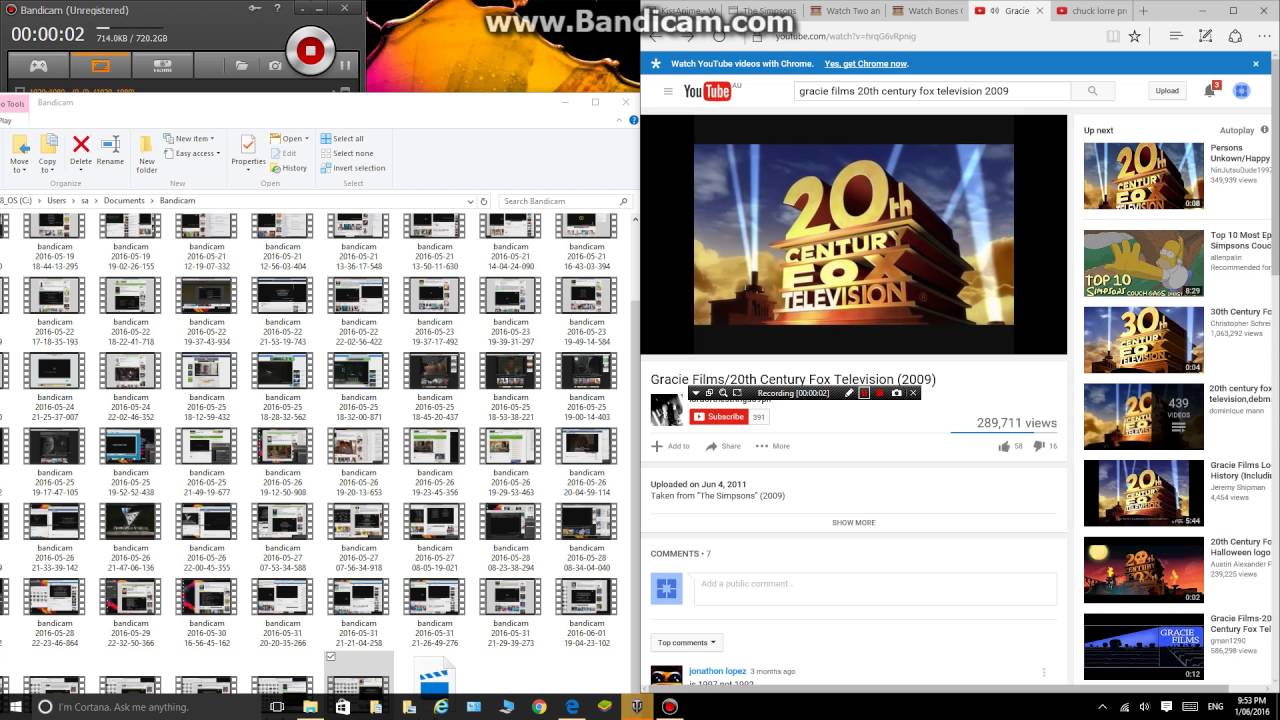Pause the Bandicam recording
The image size is (1280, 720).
[x=345, y=65]
